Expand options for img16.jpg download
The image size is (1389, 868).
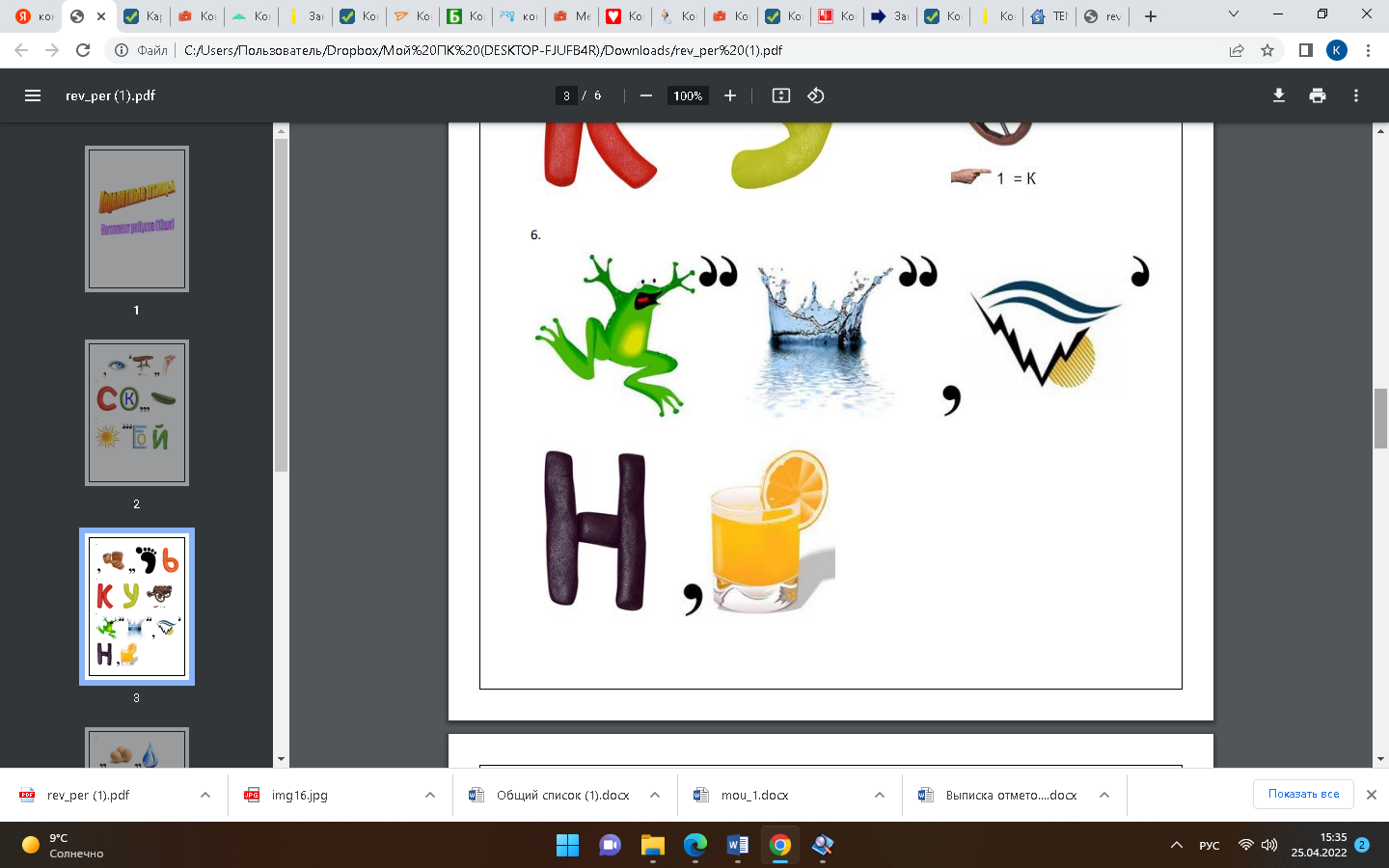coord(430,795)
